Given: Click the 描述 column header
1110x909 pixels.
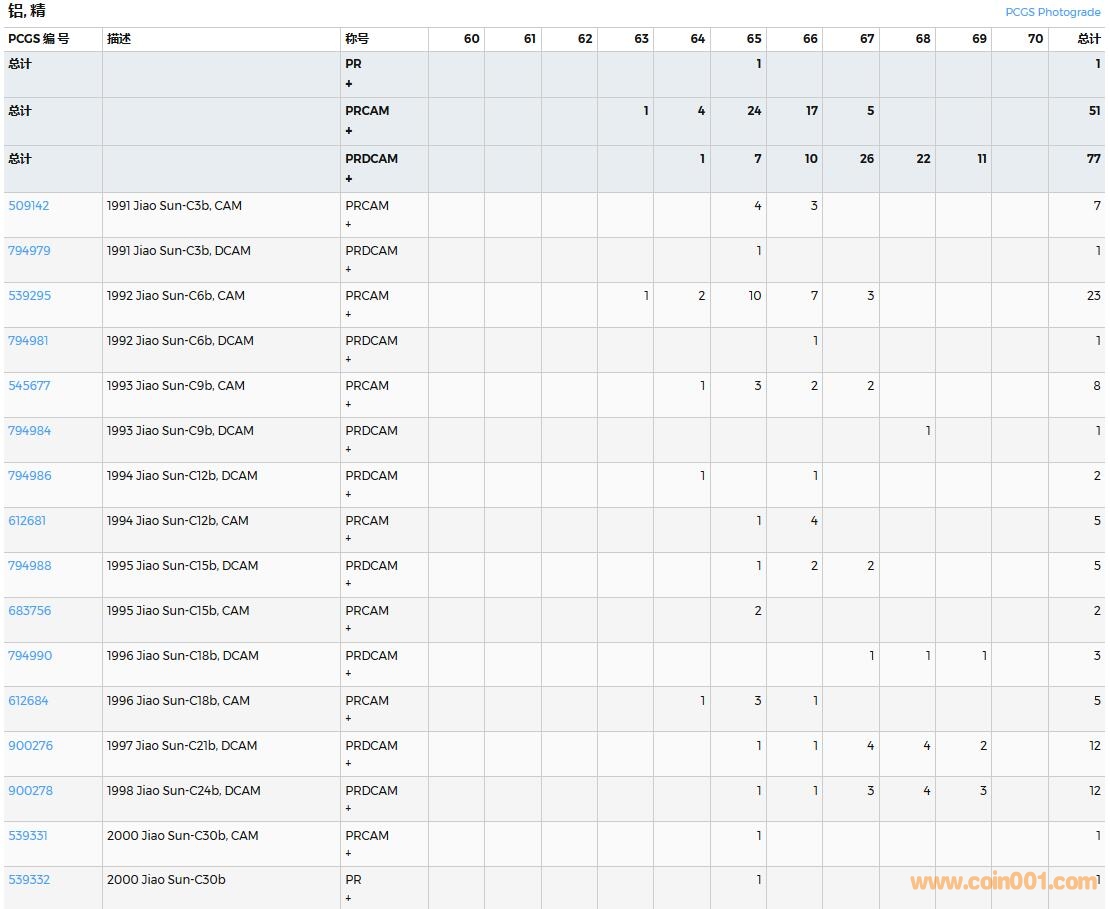Looking at the screenshot, I should click(x=119, y=39).
